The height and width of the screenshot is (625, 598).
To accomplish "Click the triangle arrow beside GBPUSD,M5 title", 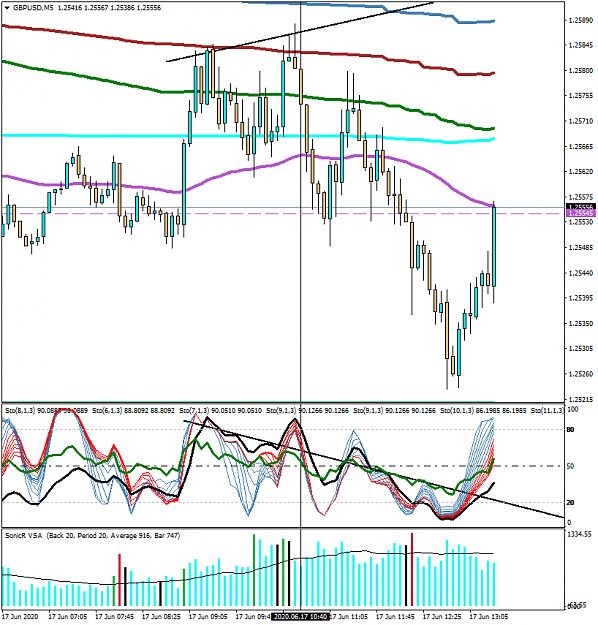I will click(x=7, y=8).
